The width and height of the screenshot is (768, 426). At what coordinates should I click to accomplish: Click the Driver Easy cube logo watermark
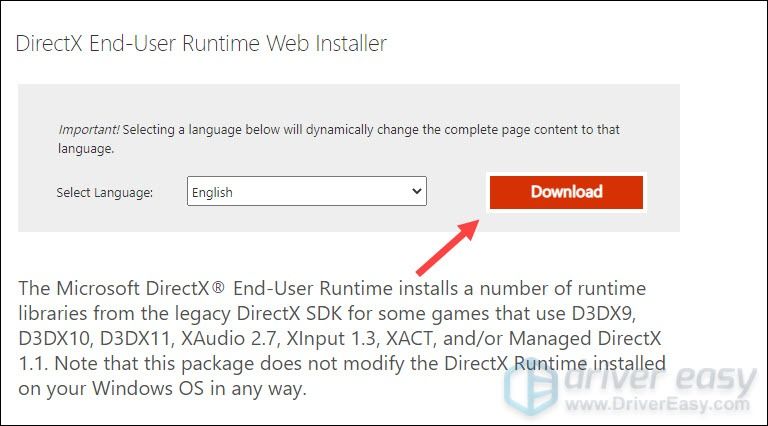(x=531, y=389)
